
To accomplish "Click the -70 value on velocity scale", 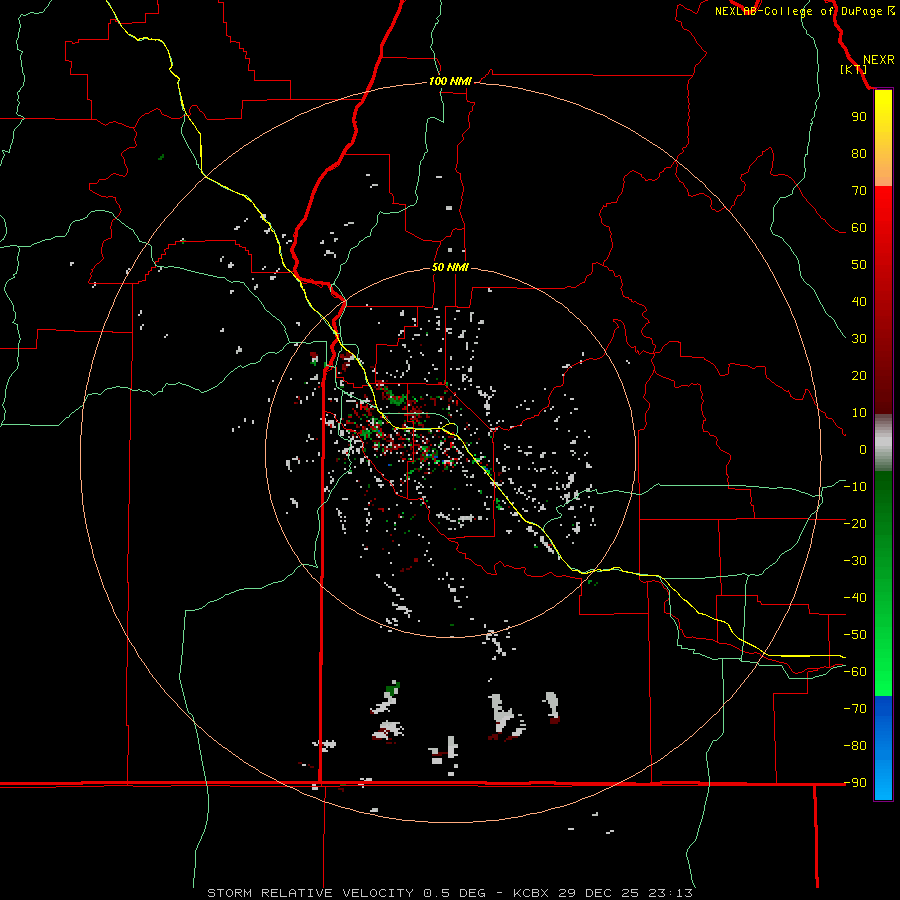I will (x=855, y=709).
